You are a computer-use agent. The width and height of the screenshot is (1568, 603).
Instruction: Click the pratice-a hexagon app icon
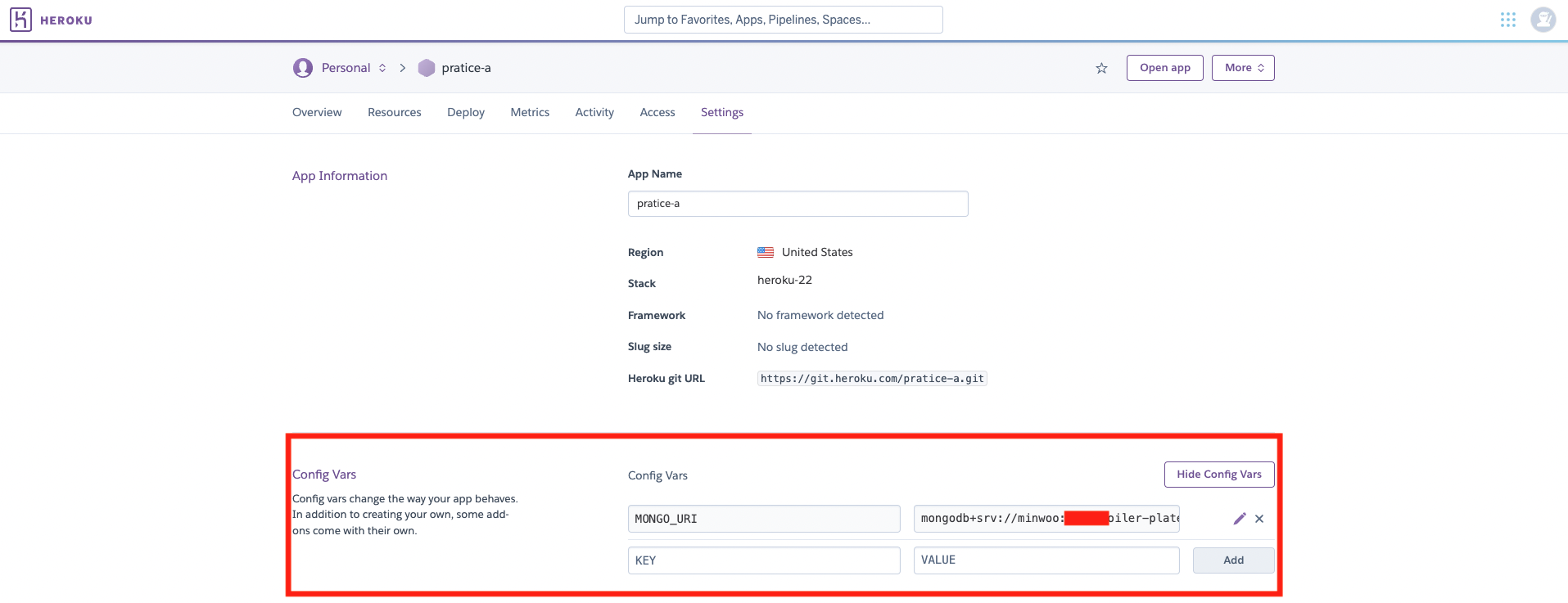pos(427,68)
